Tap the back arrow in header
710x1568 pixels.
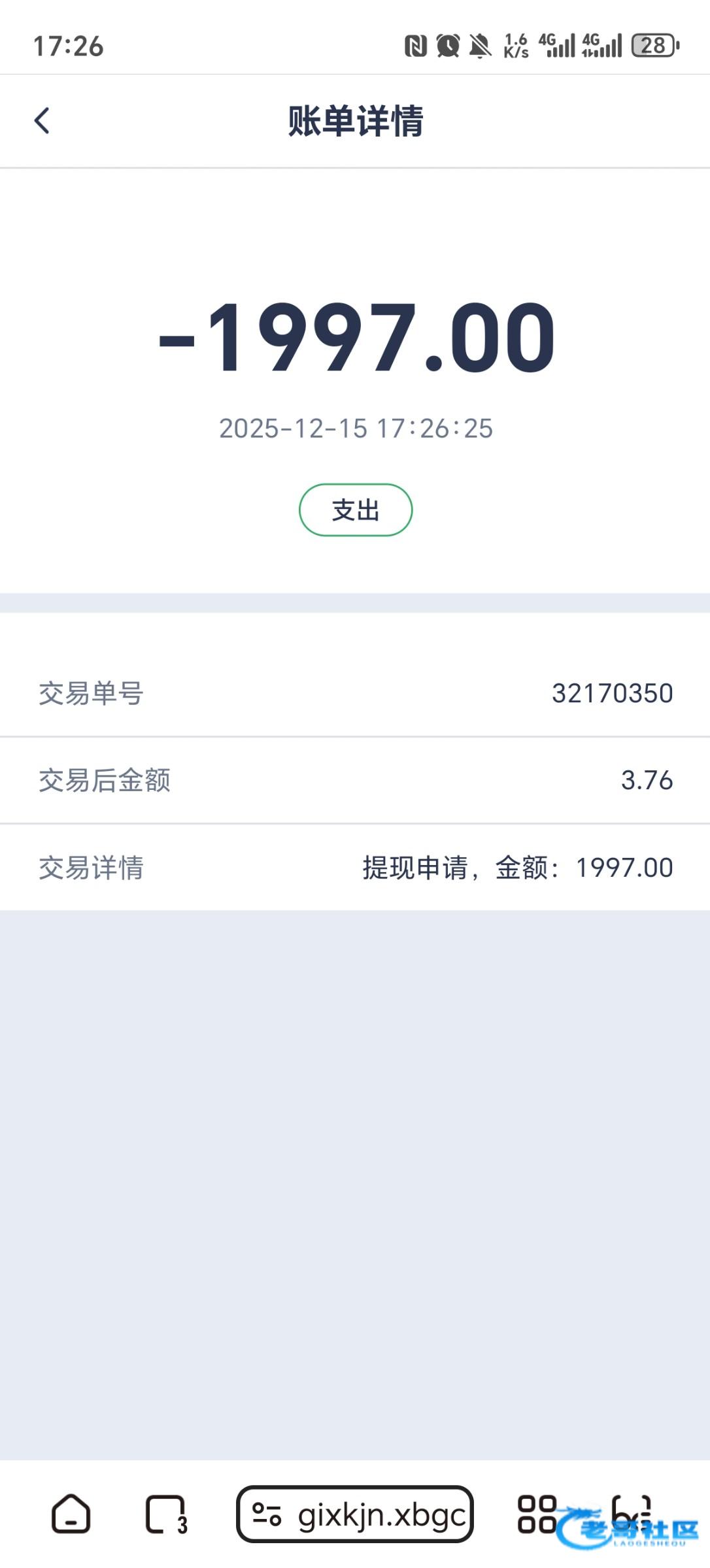click(42, 121)
